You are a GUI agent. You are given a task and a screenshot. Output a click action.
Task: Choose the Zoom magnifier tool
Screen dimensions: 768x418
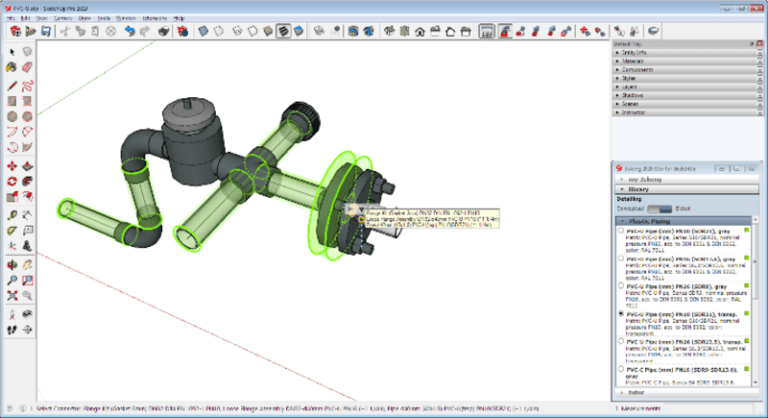coord(12,280)
